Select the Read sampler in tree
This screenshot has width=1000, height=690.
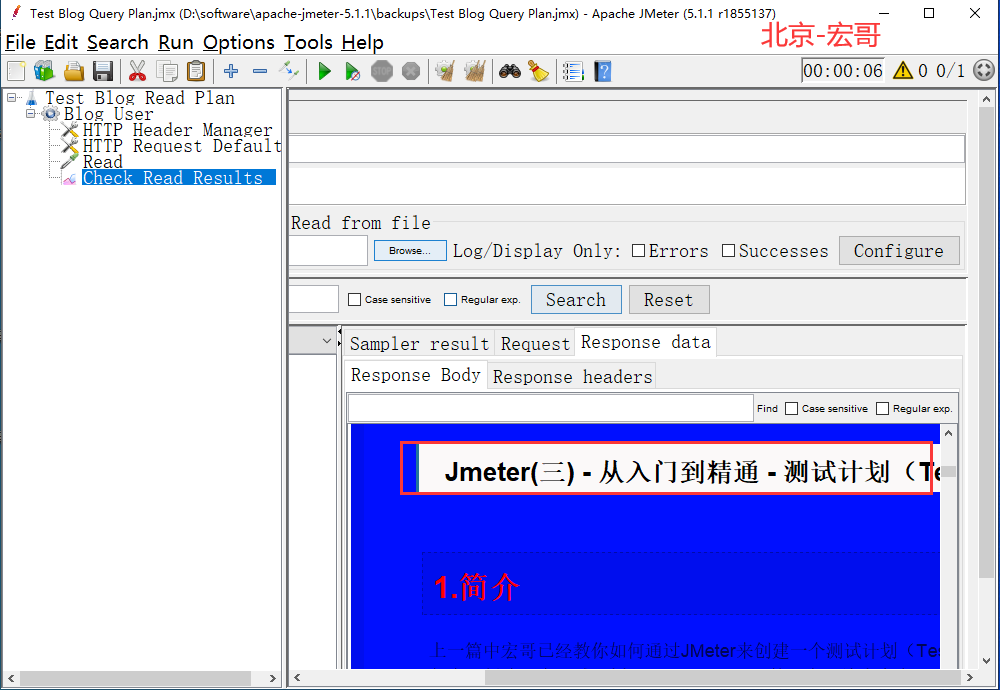point(102,162)
